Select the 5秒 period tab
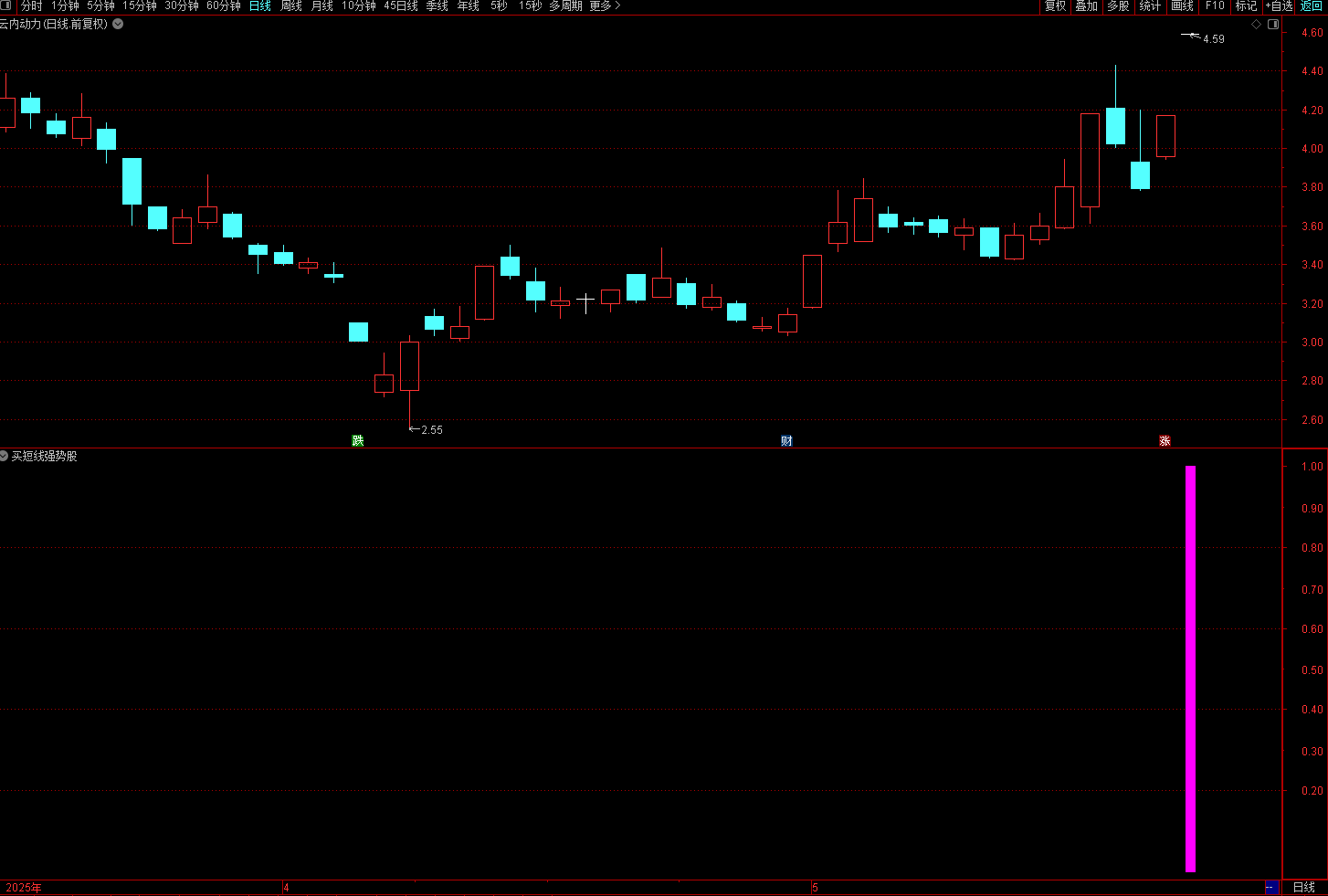This screenshot has width=1328, height=896. point(499,5)
